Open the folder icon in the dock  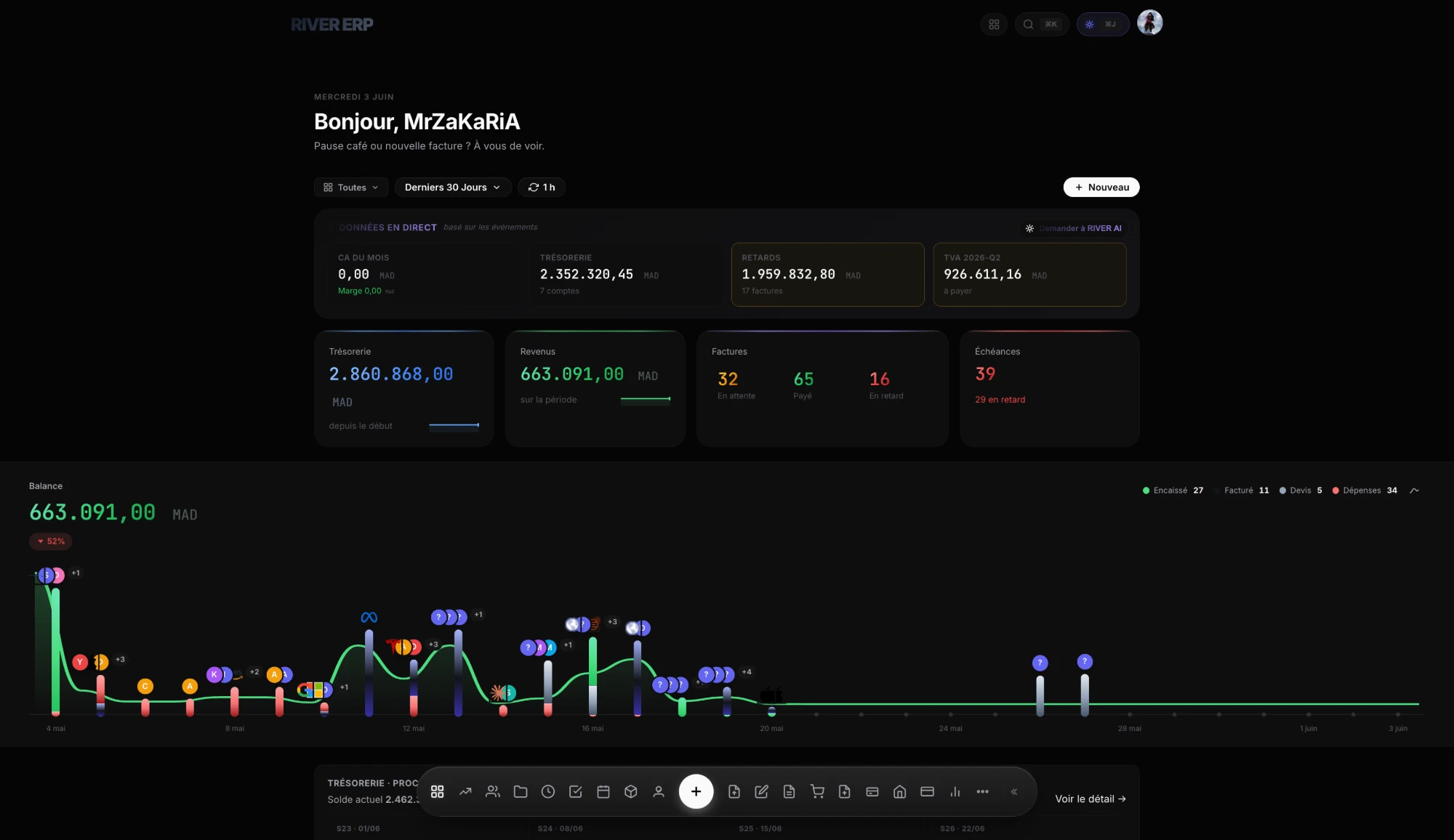(x=521, y=791)
